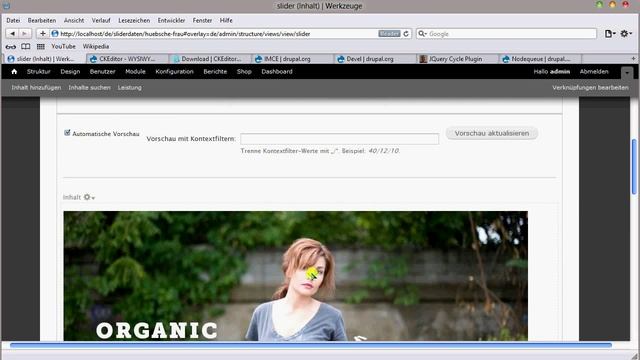Switch to the Download | CKEditor tab
This screenshot has height=360, width=640.
[210, 59]
